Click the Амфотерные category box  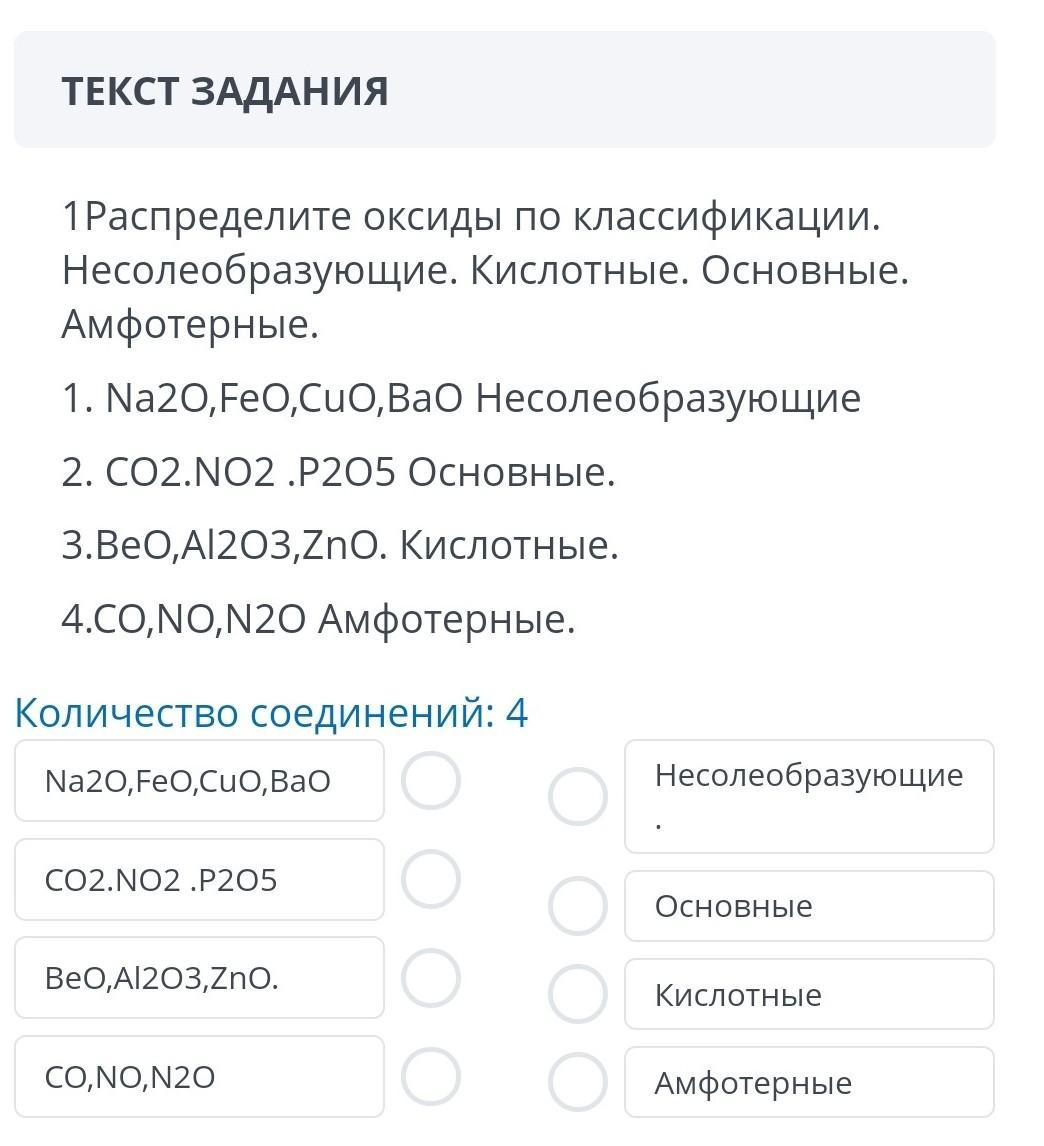[809, 1082]
